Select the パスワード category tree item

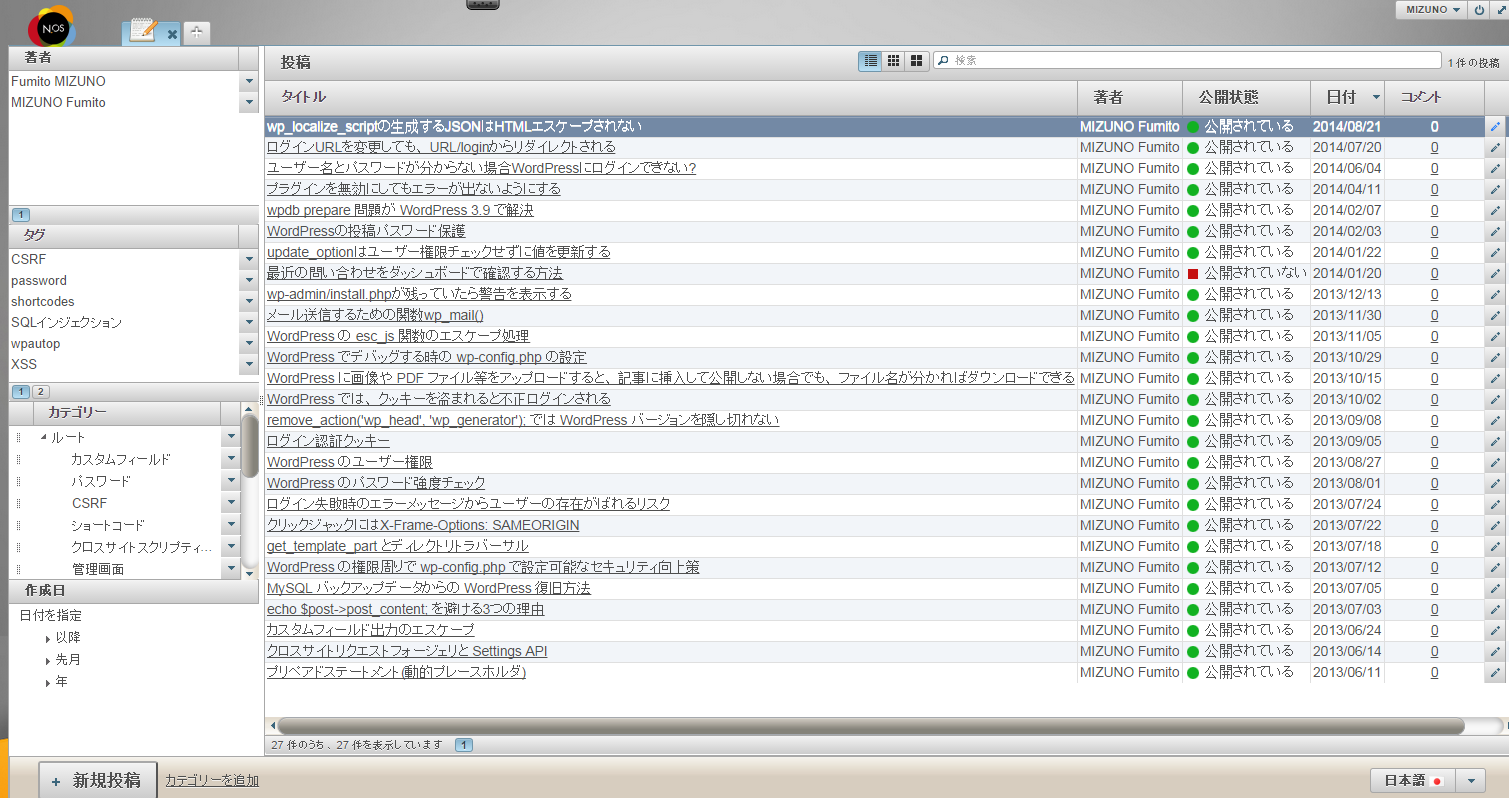coord(101,482)
